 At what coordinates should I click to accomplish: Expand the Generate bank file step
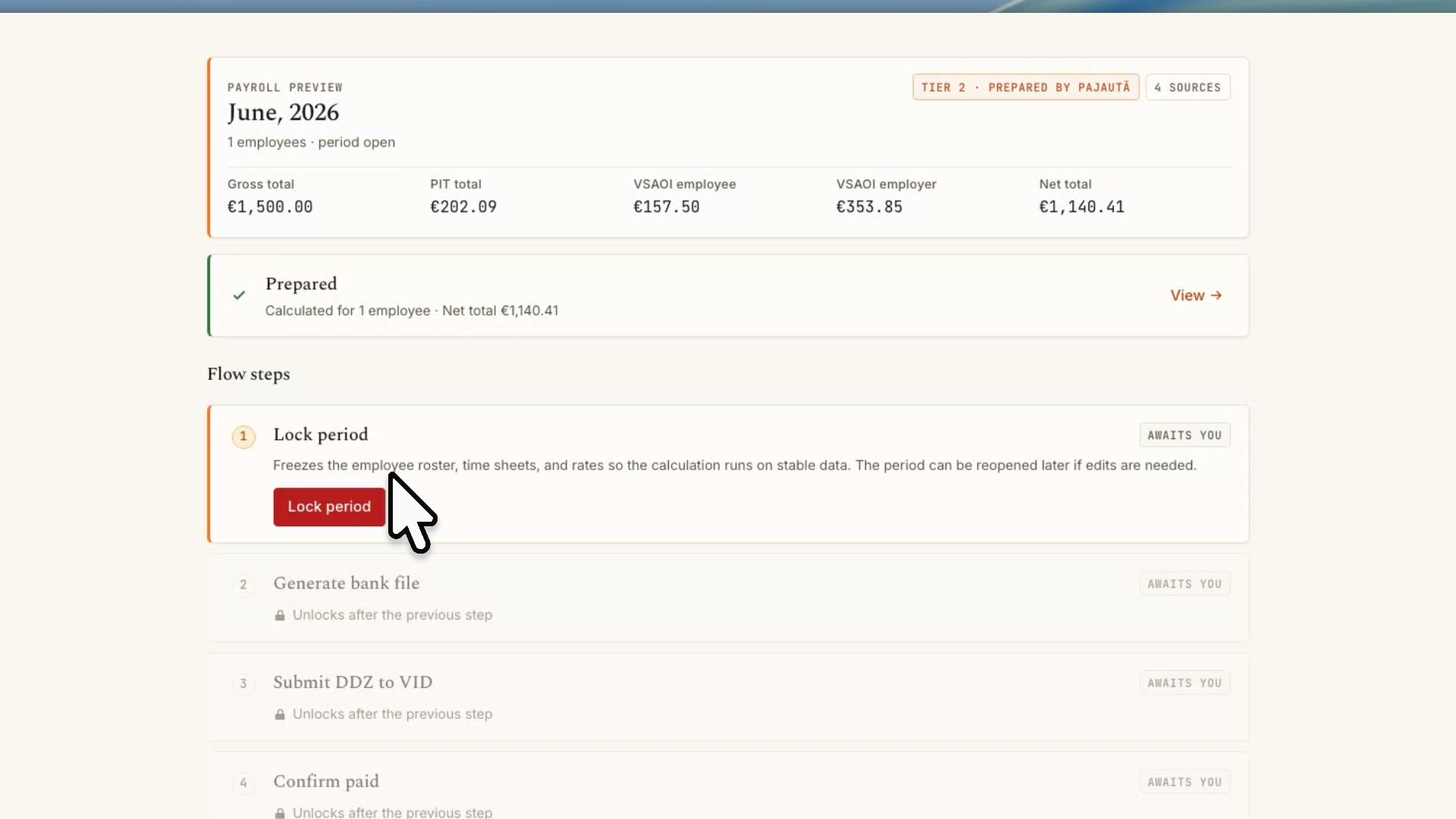point(728,598)
